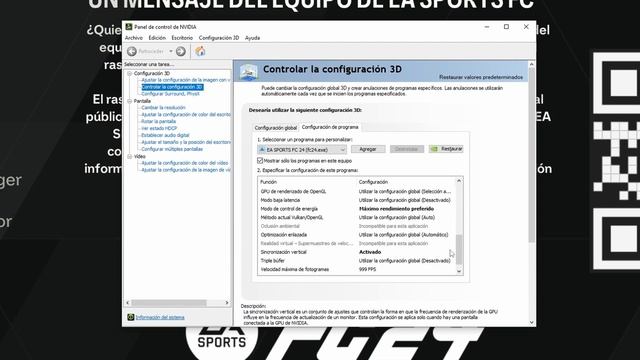Open 'Ver estado HDCP' task
Screen dimensions: 640x360
coord(159,128)
